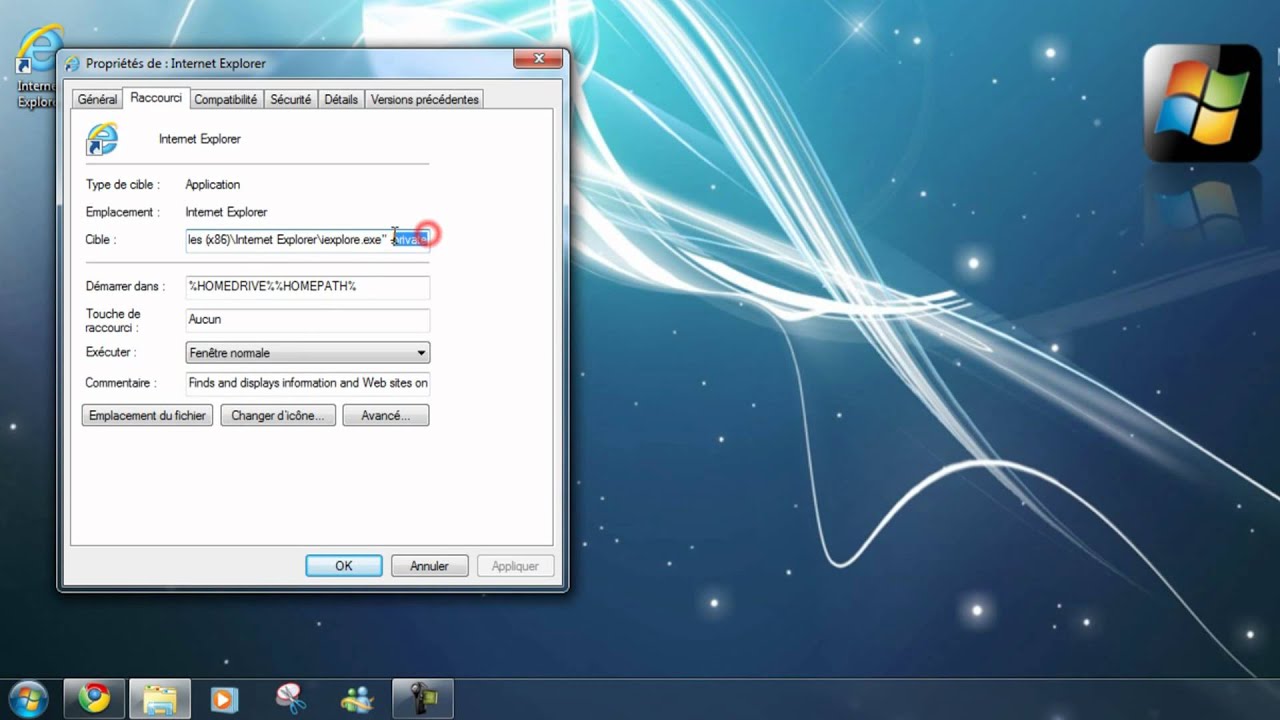Image resolution: width=1280 pixels, height=720 pixels.
Task: Click the Type de cible label
Action: (121, 184)
